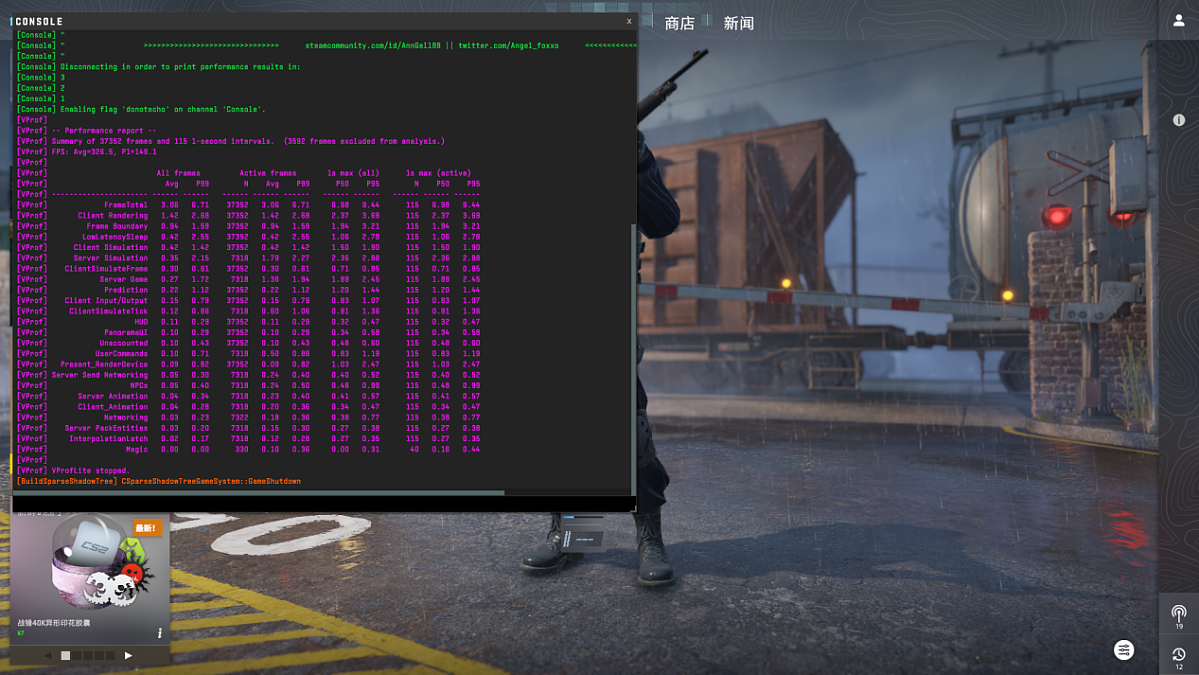Image resolution: width=1199 pixels, height=675 pixels.
Task: Click the Server Simulation row label
Action: pyautogui.click(x=111, y=258)
